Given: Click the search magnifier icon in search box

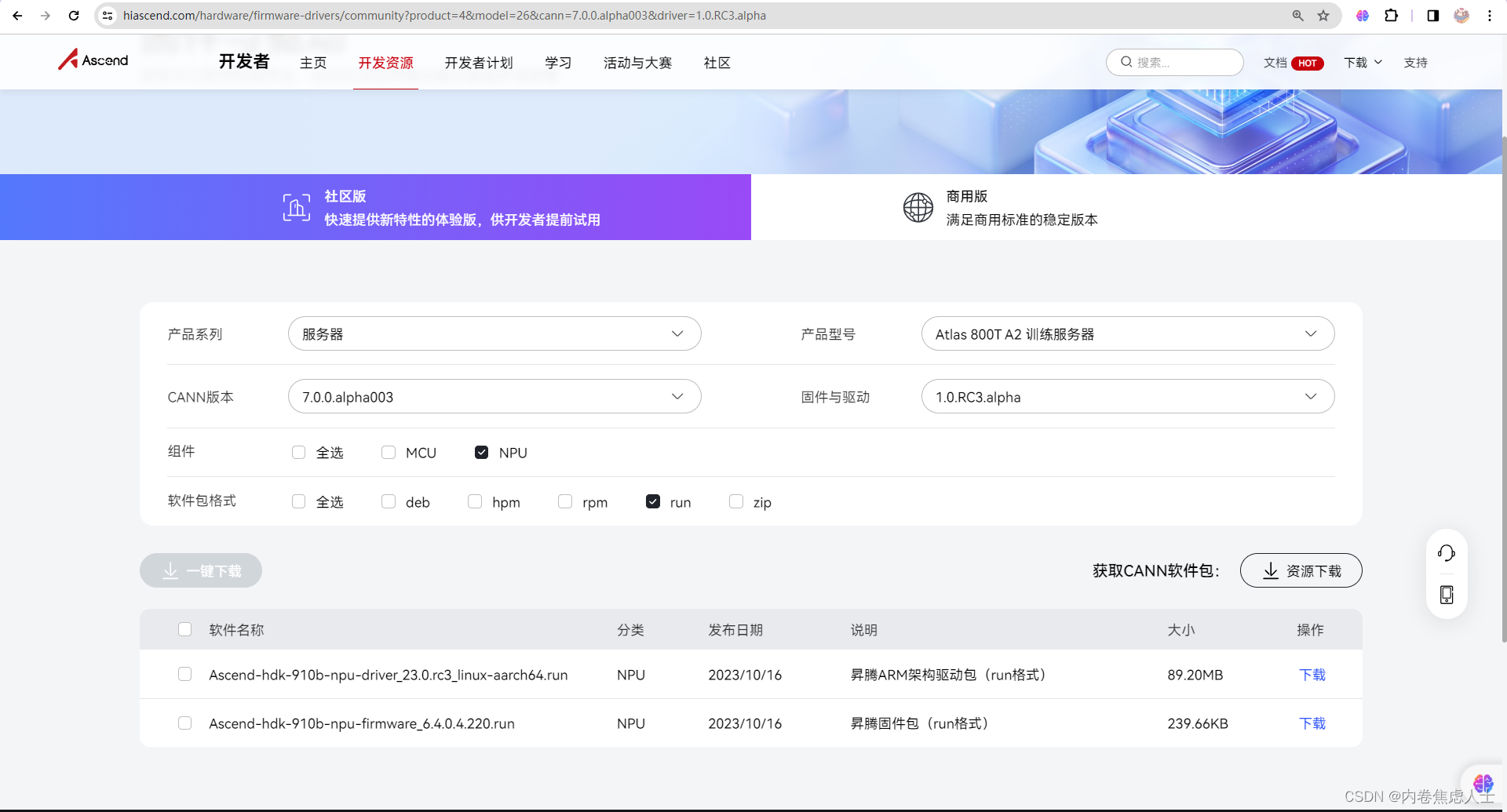Looking at the screenshot, I should [1126, 62].
